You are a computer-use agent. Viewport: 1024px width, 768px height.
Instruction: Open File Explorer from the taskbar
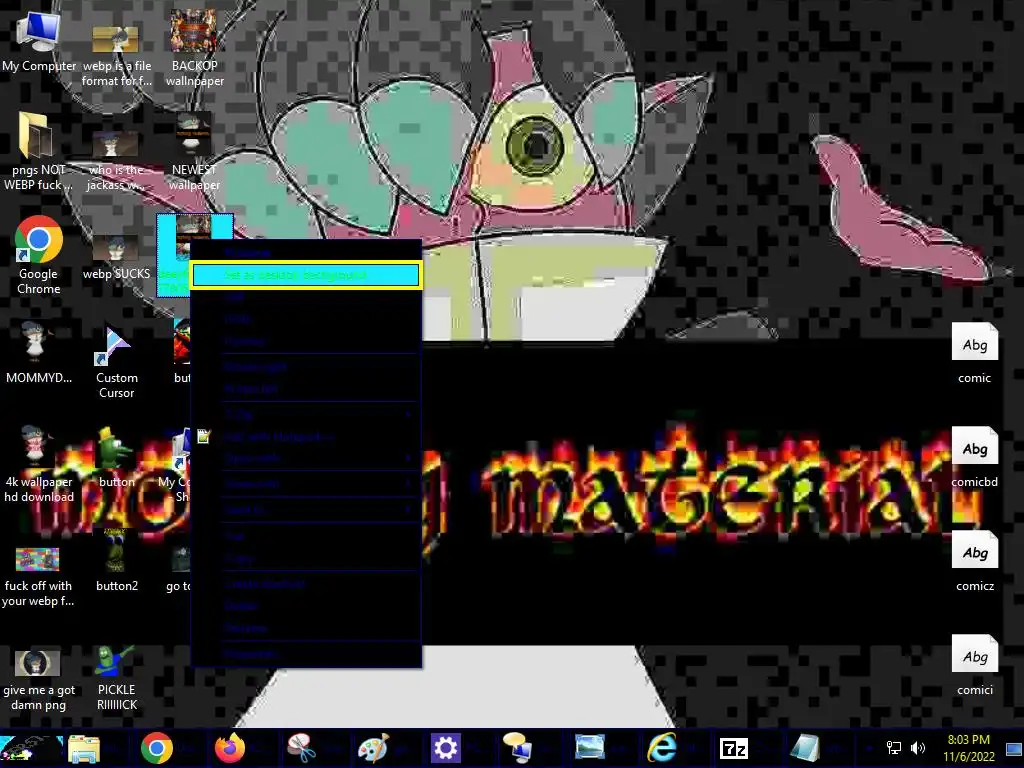click(x=84, y=748)
